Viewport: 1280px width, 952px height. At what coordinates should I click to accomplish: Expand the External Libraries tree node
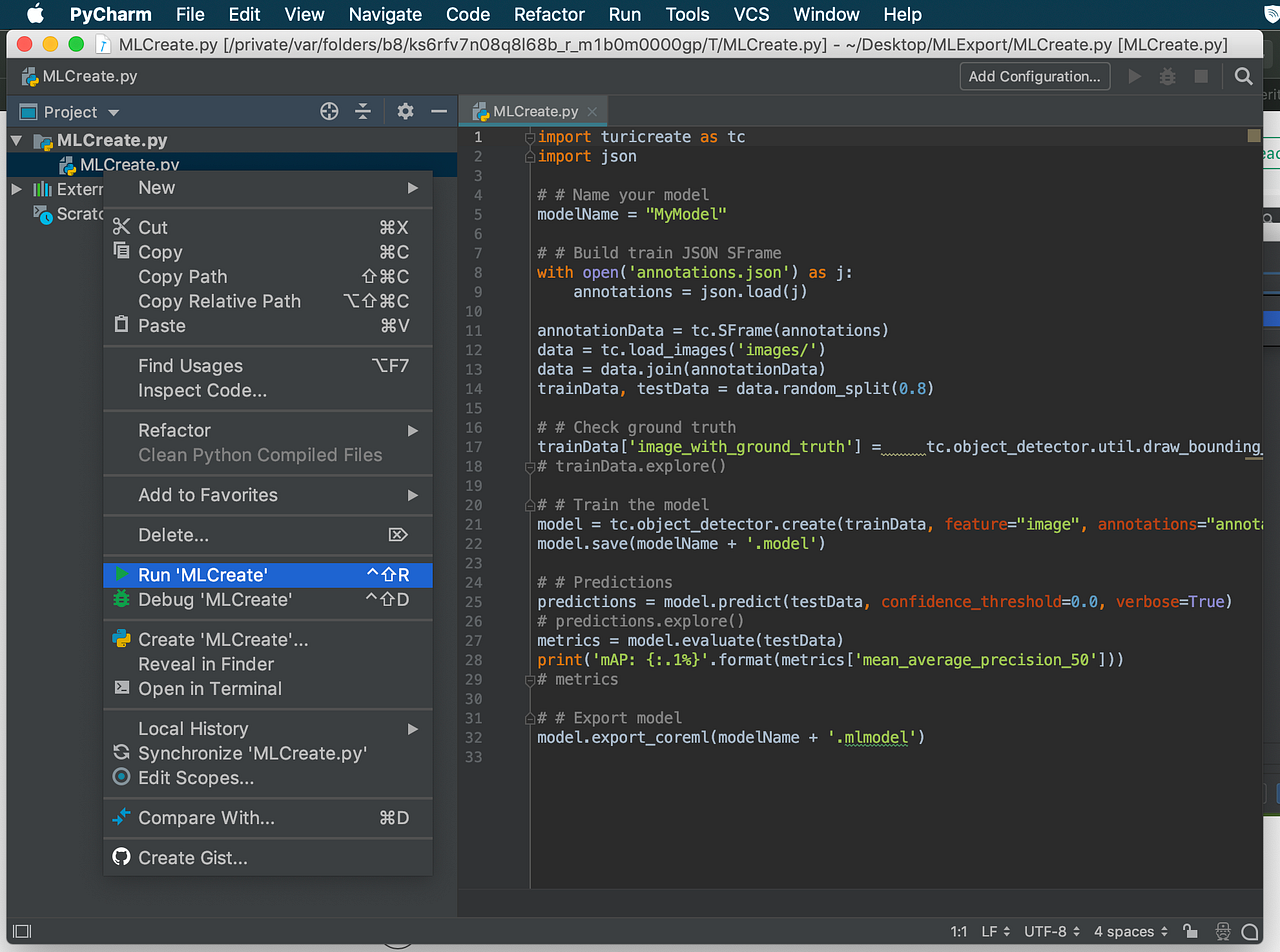click(16, 189)
